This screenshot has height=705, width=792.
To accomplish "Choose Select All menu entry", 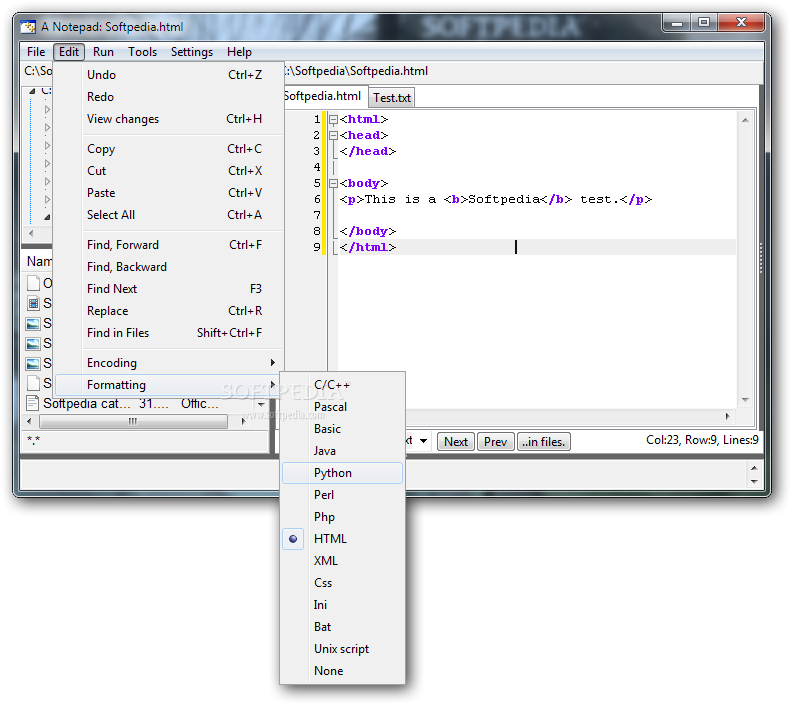I will tap(169, 215).
